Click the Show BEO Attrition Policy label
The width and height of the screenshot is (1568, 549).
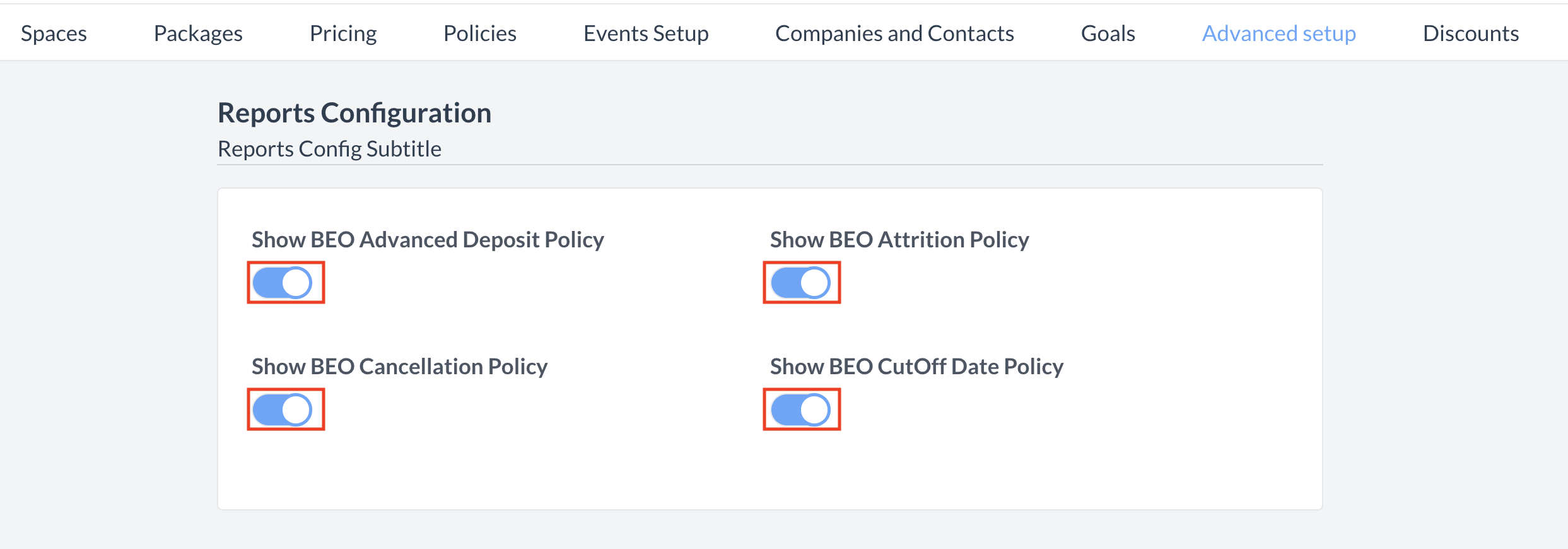(899, 240)
